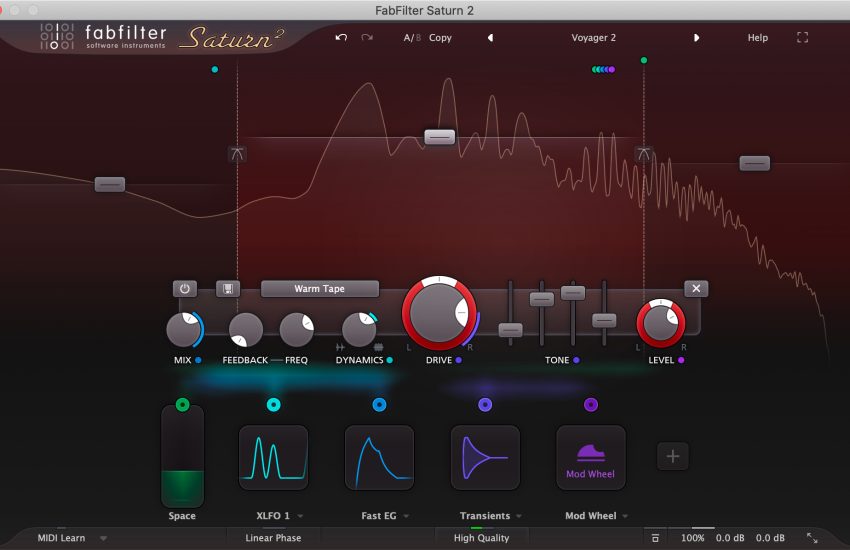This screenshot has height=550, width=850.
Task: Expand the Transients dropdown arrow
Action: pyautogui.click(x=519, y=516)
